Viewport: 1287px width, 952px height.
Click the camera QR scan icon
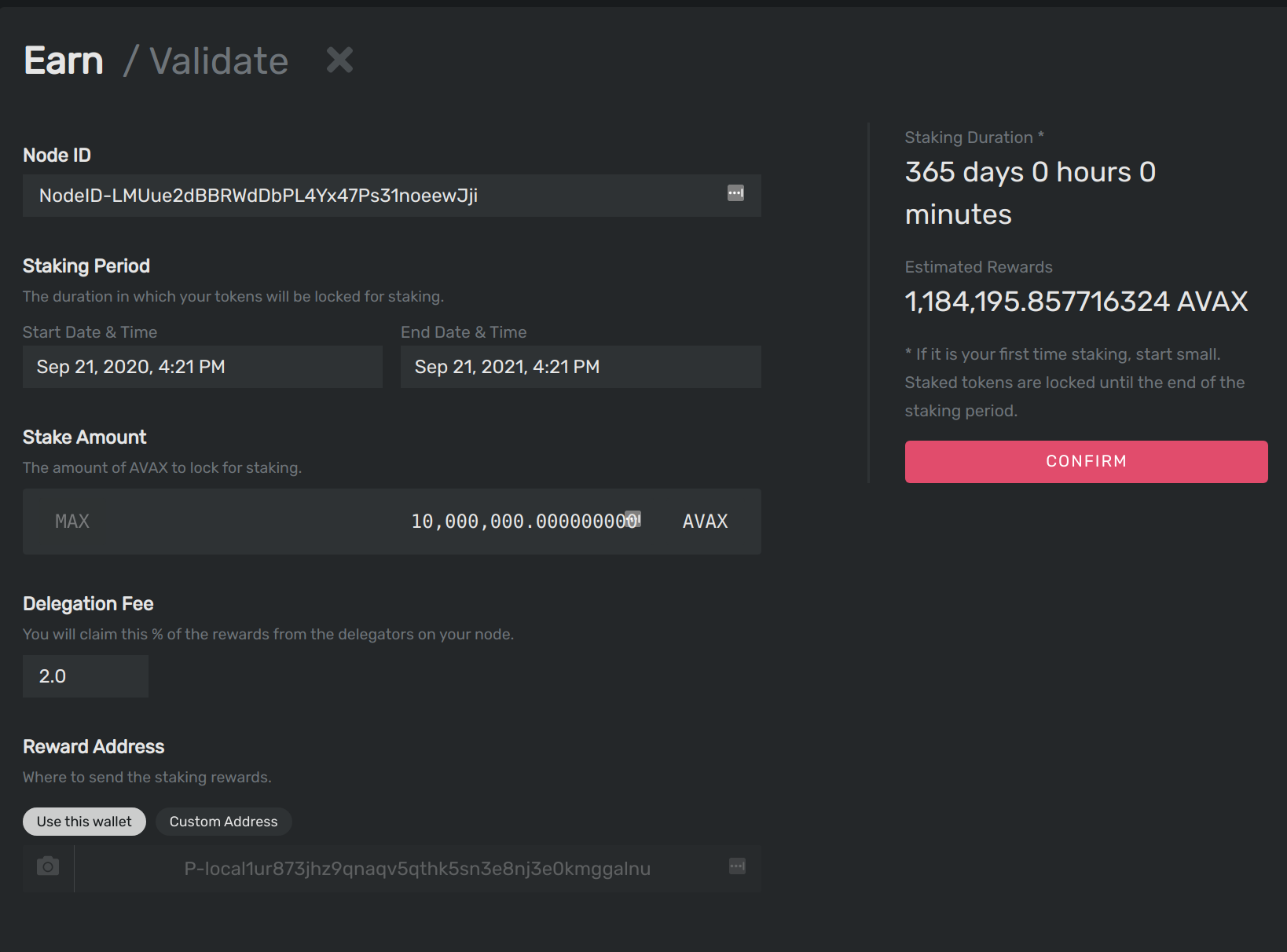(48, 866)
